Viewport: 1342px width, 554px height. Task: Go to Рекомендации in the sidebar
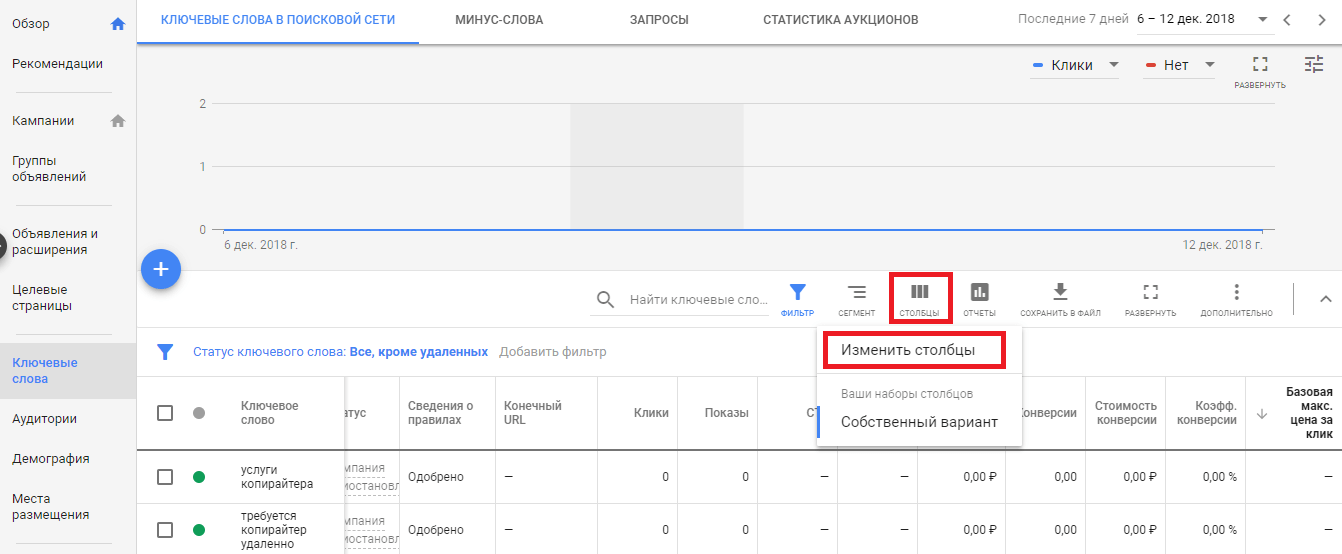pos(57,64)
